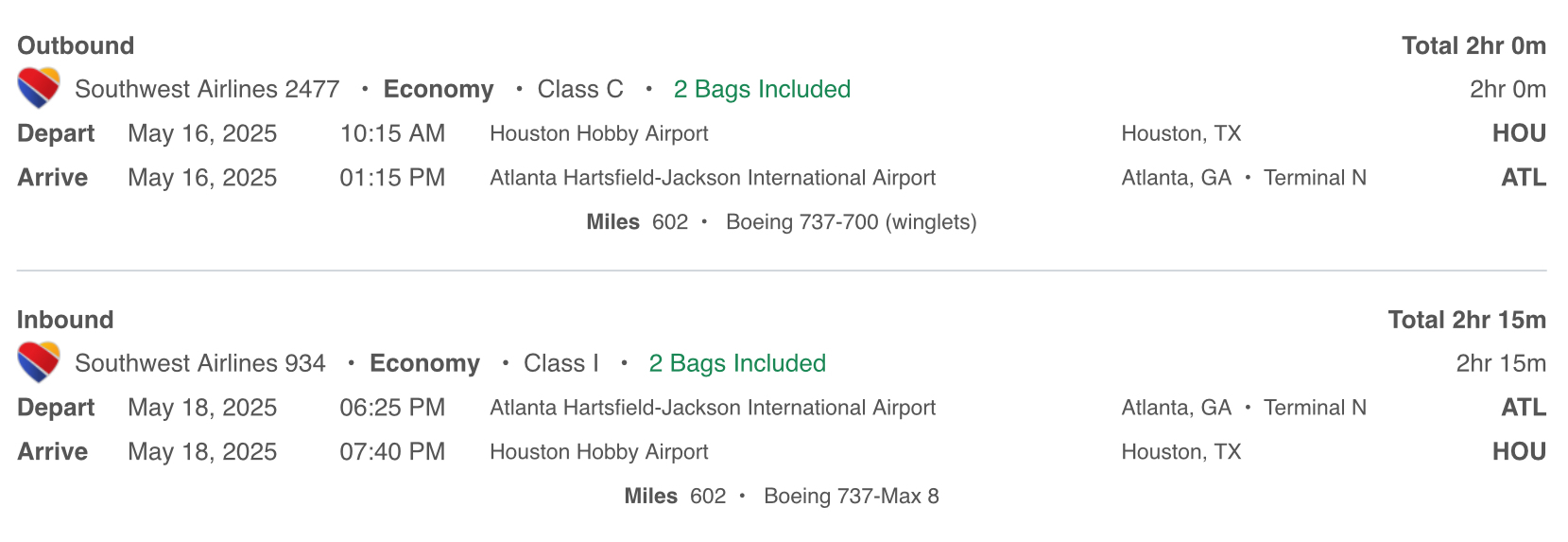Screen dimensions: 1568x542
Task: Click the Total 2hr 0m duration
Action: point(1473,45)
